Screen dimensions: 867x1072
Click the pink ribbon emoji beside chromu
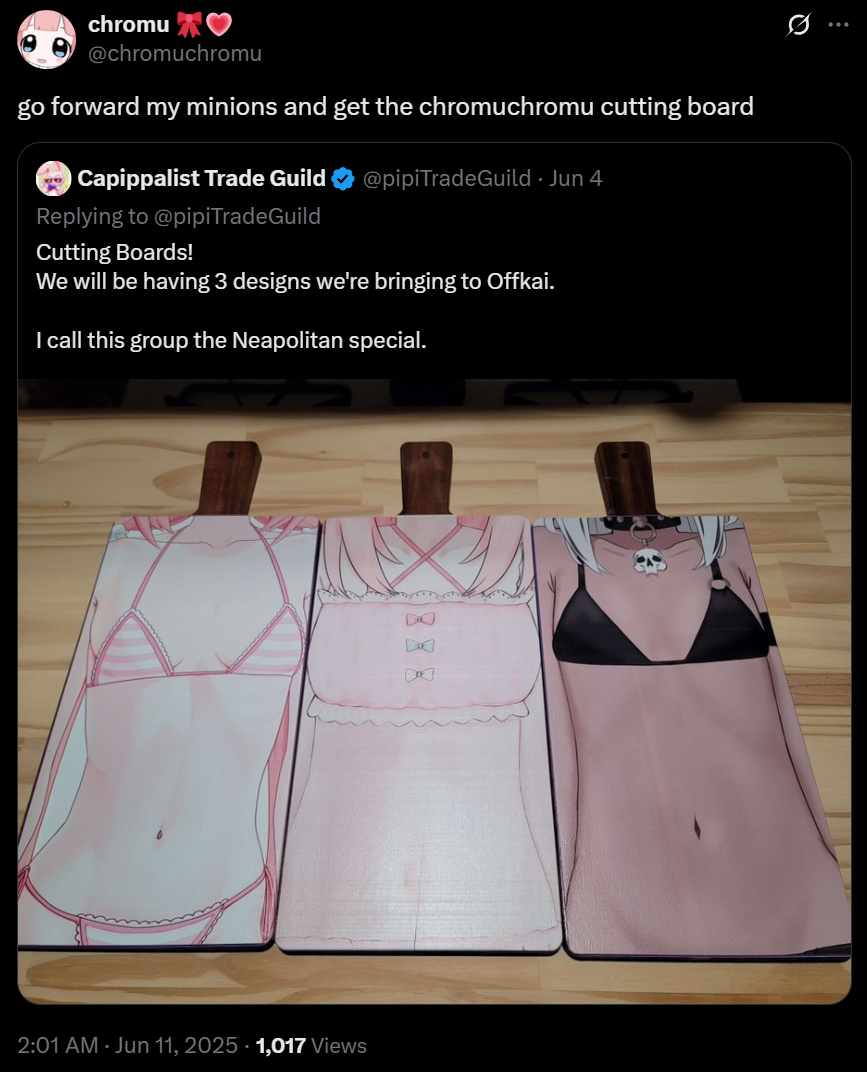pyautogui.click(x=189, y=25)
